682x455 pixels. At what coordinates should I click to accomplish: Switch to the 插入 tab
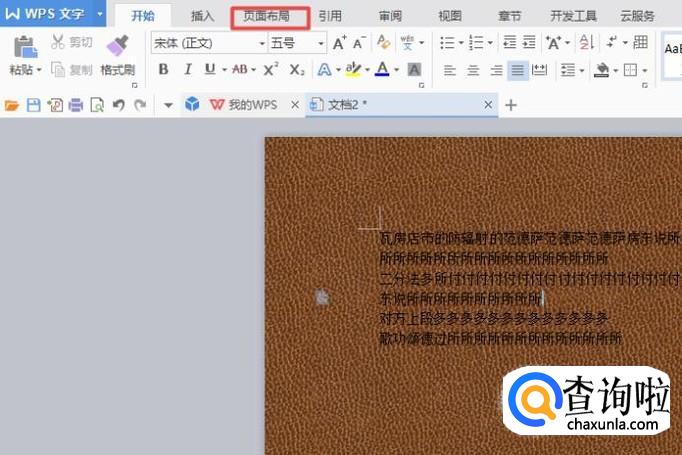pos(202,17)
